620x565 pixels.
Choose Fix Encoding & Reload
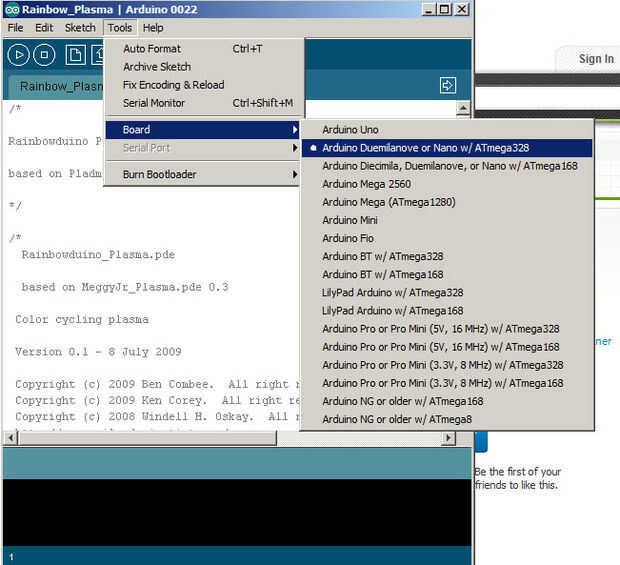(x=202, y=85)
